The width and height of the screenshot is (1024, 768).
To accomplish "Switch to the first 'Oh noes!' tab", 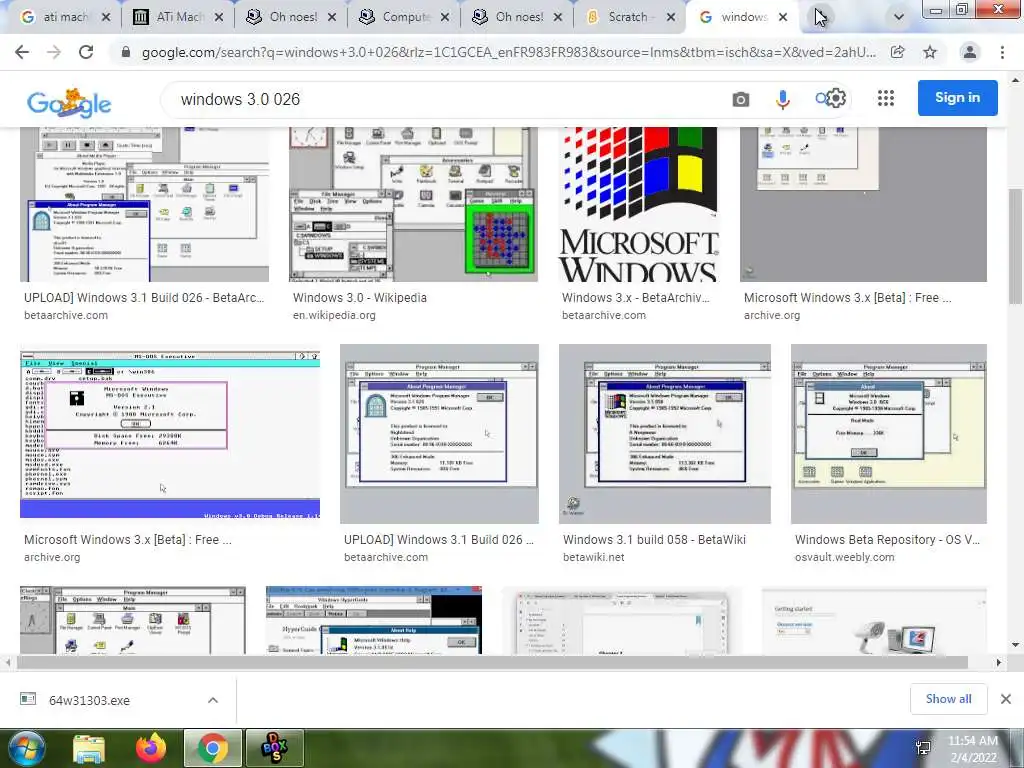I will [291, 17].
